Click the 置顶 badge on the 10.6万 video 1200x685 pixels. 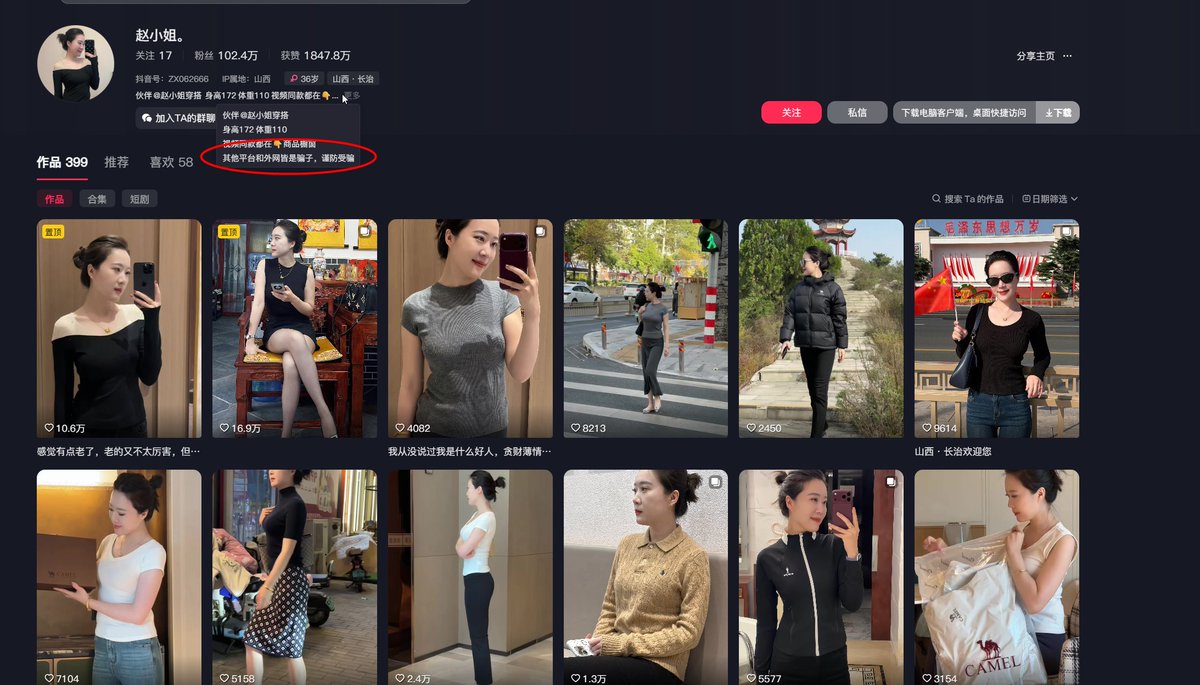point(53,232)
